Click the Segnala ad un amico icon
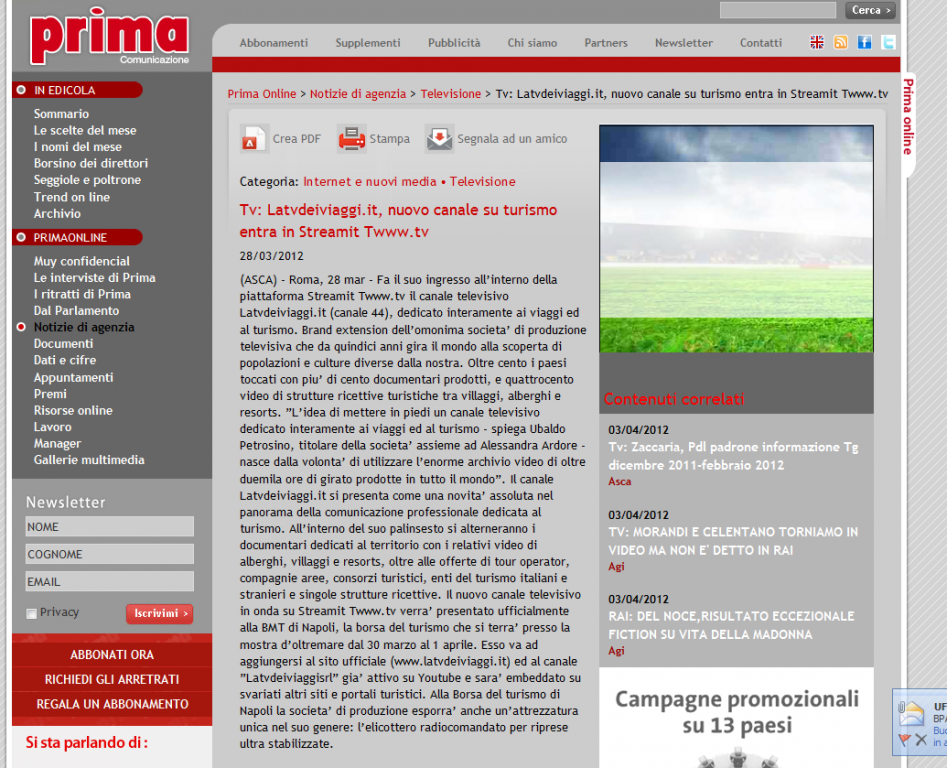 [x=439, y=139]
